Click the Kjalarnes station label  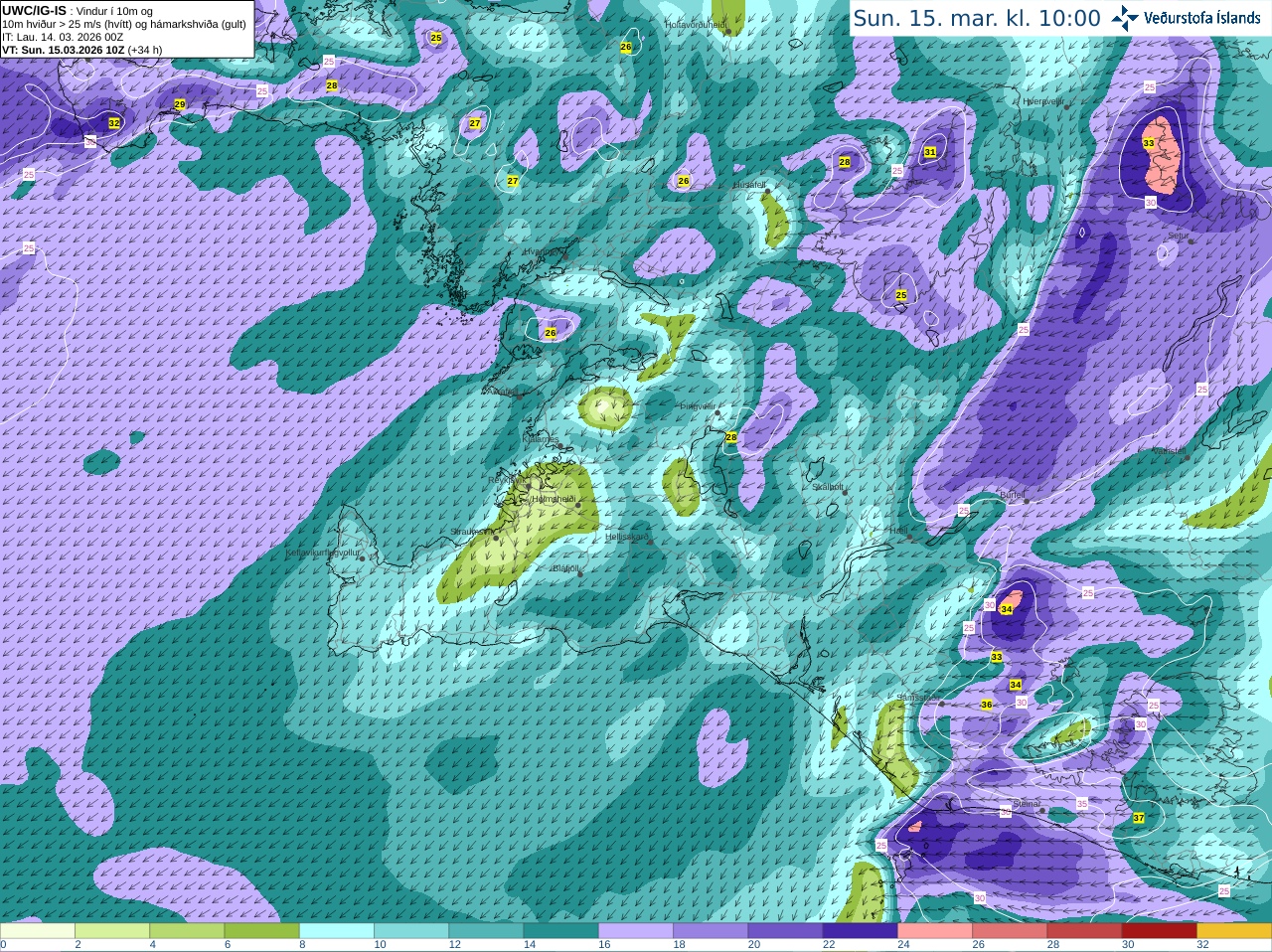pos(541,439)
